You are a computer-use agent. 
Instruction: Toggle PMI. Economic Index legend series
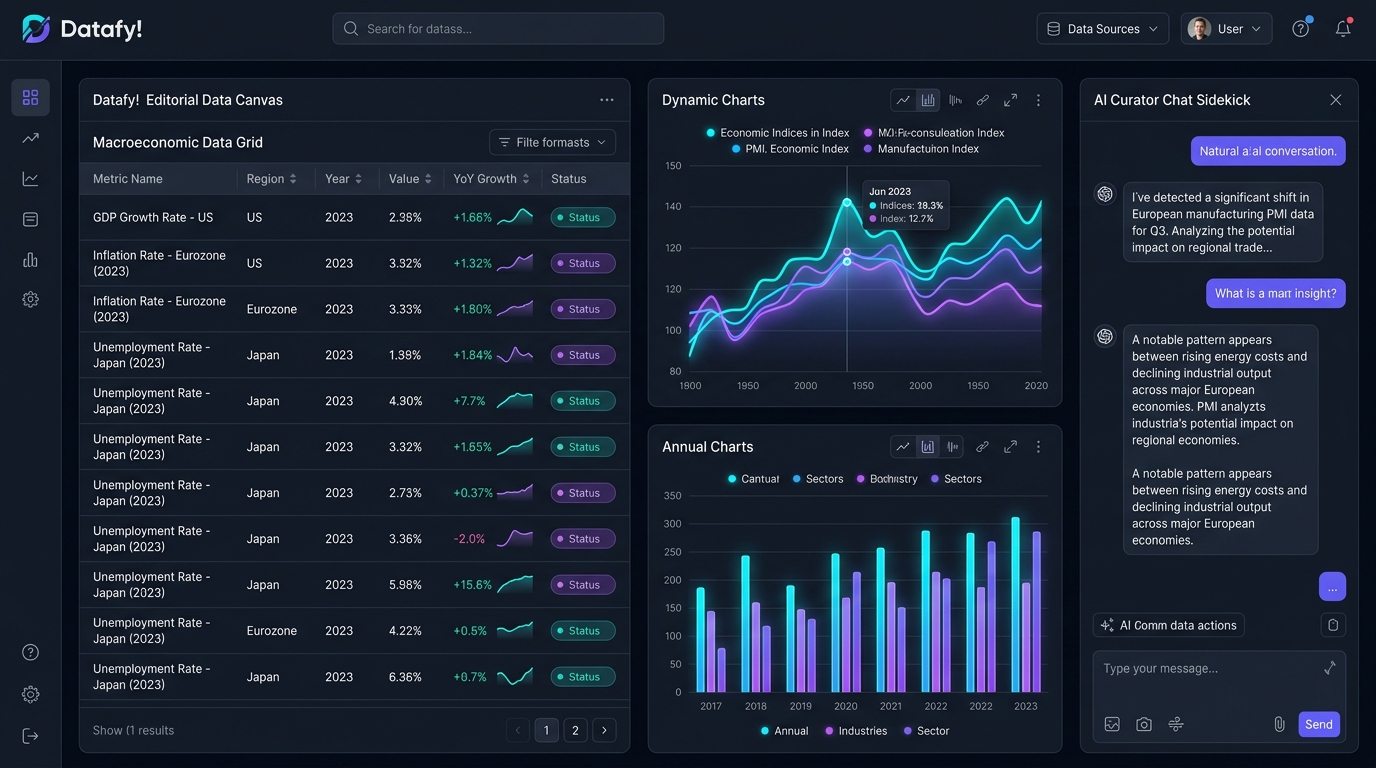tap(789, 149)
